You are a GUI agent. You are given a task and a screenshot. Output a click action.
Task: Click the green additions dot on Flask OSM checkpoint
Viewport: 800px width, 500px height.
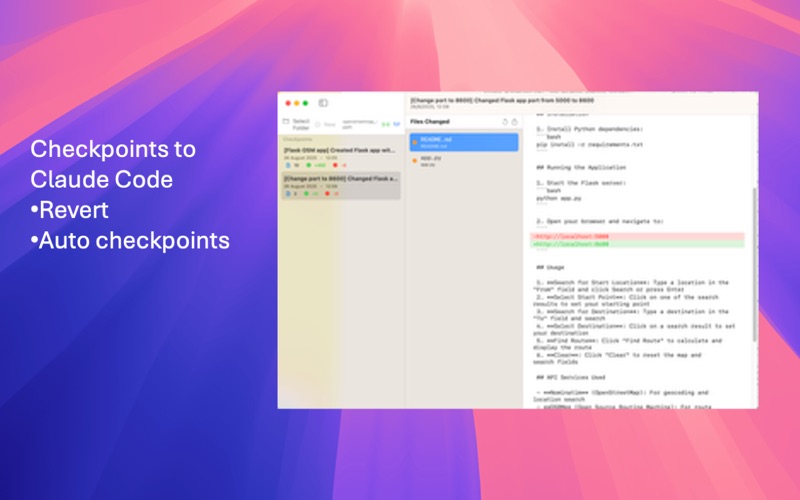pos(309,165)
